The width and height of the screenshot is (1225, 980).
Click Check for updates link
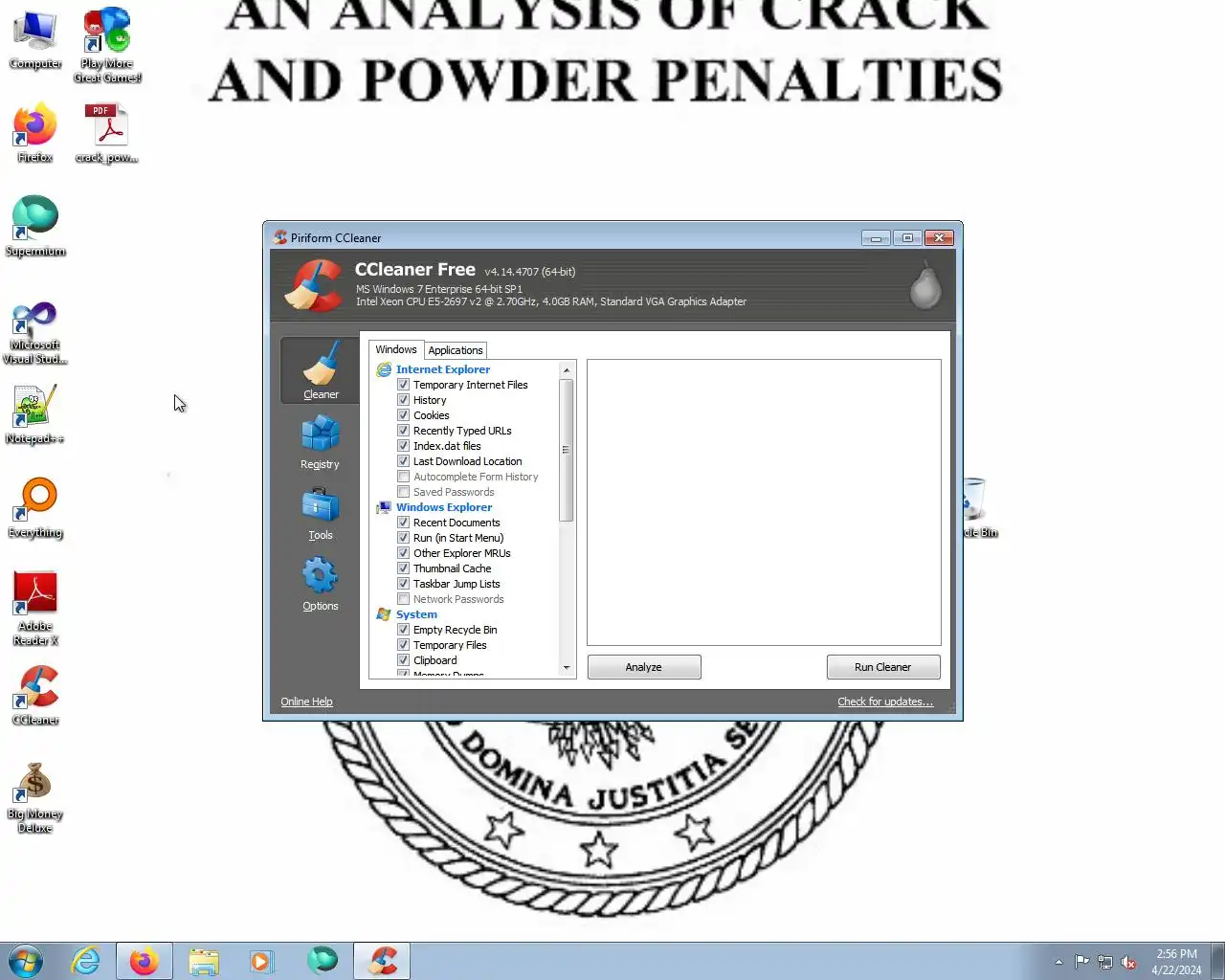[885, 702]
